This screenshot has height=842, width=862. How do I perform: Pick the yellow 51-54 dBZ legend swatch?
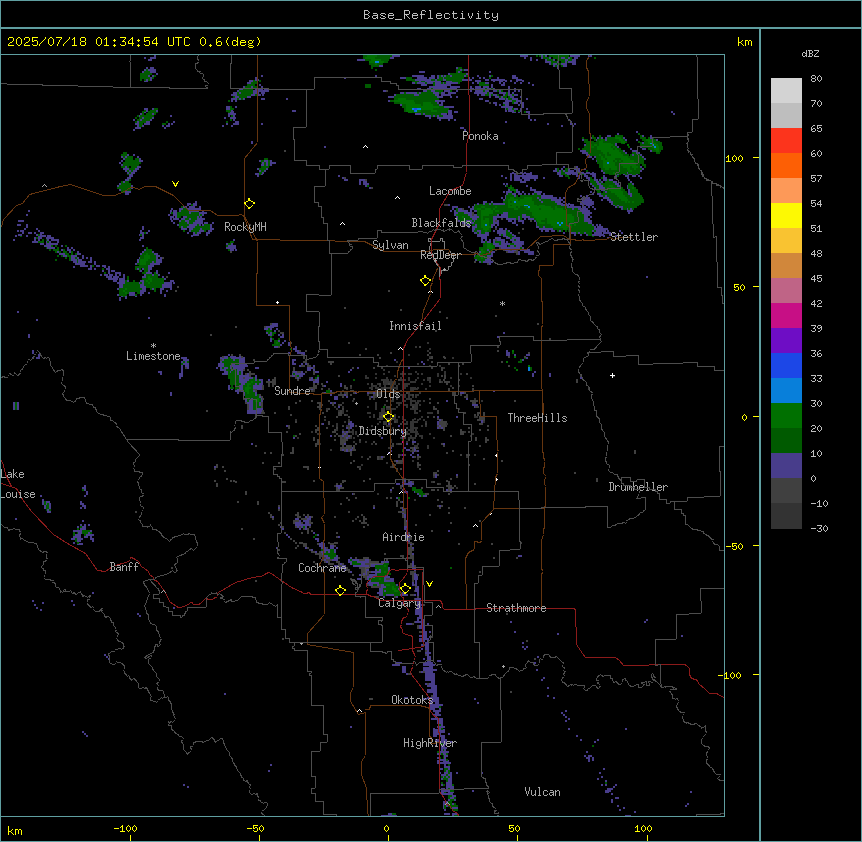point(786,215)
